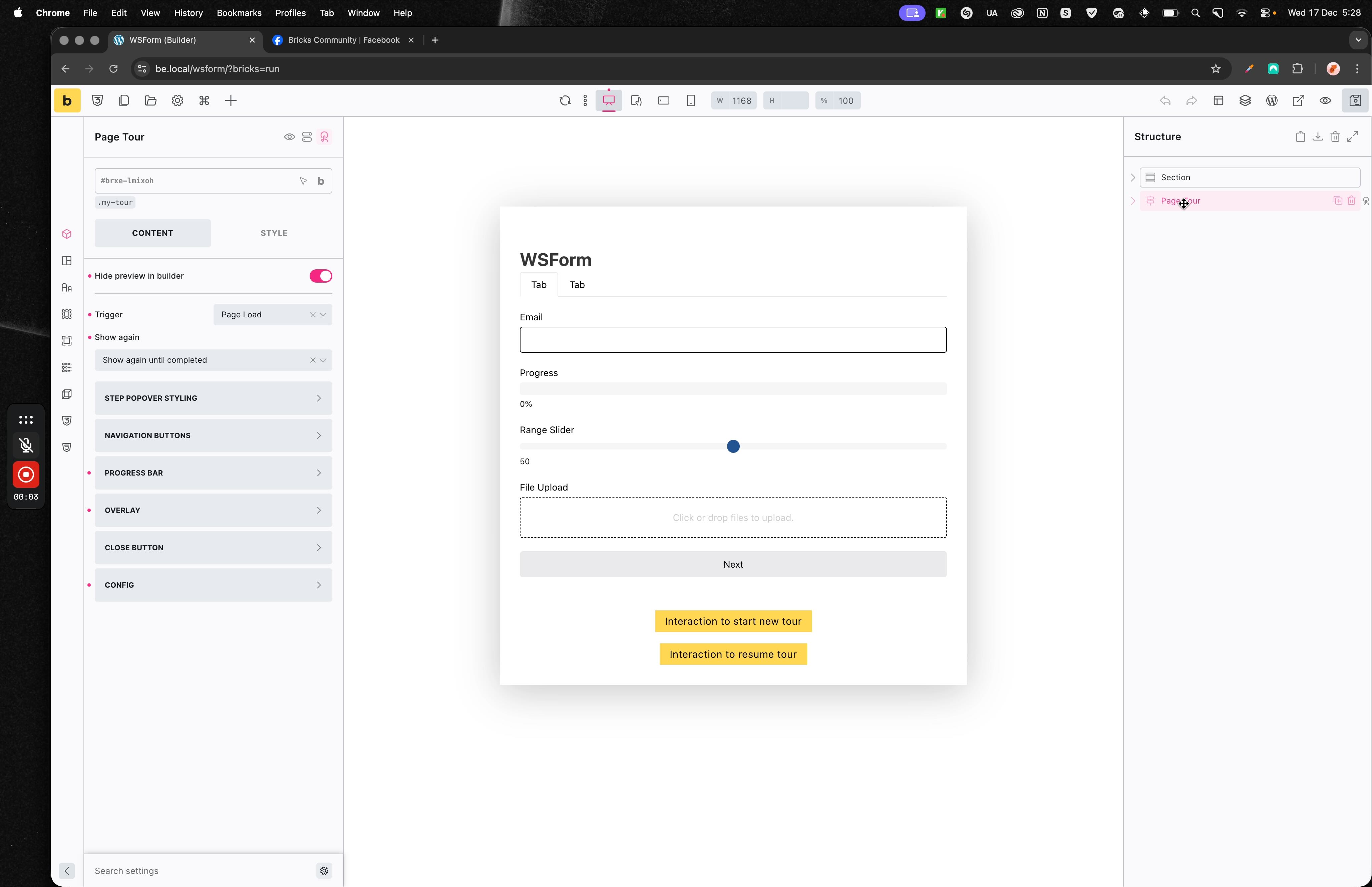Click the Search settings field
Screen dimensions: 1372x887
pyautogui.click(x=202, y=871)
